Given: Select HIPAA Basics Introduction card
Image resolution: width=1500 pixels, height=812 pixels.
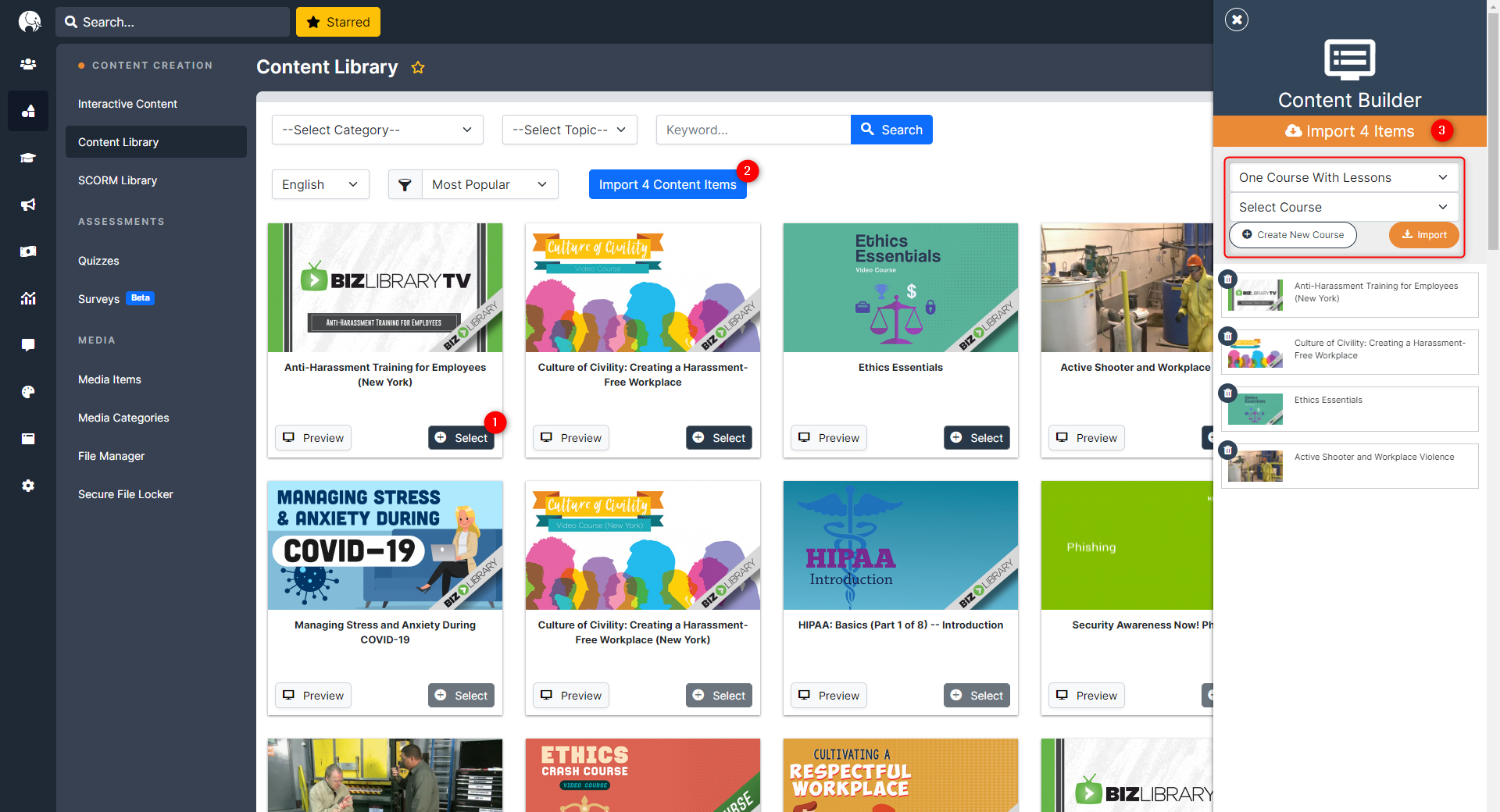Looking at the screenshot, I should coord(977,696).
